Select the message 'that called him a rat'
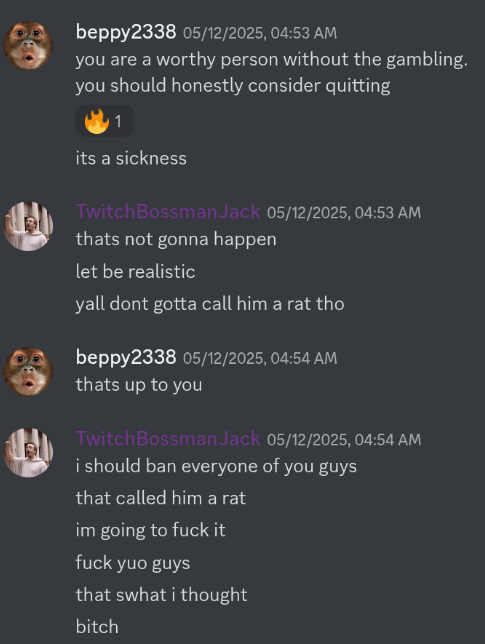This screenshot has width=485, height=644. (x=161, y=498)
